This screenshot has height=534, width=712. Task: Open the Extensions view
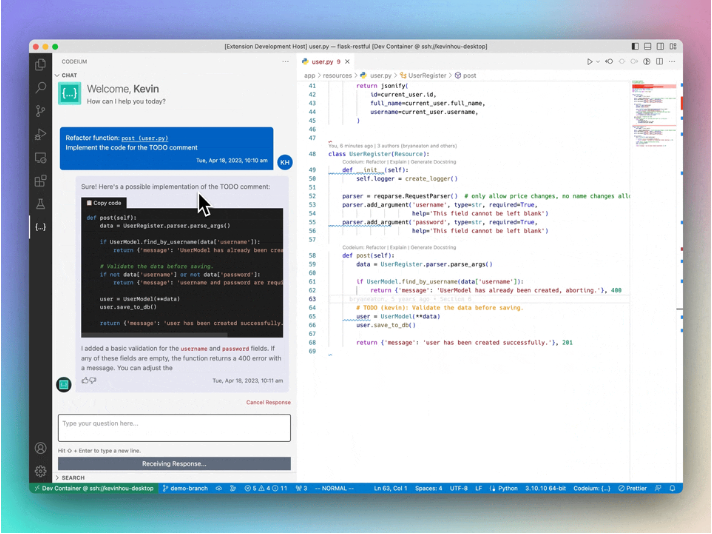(40, 181)
